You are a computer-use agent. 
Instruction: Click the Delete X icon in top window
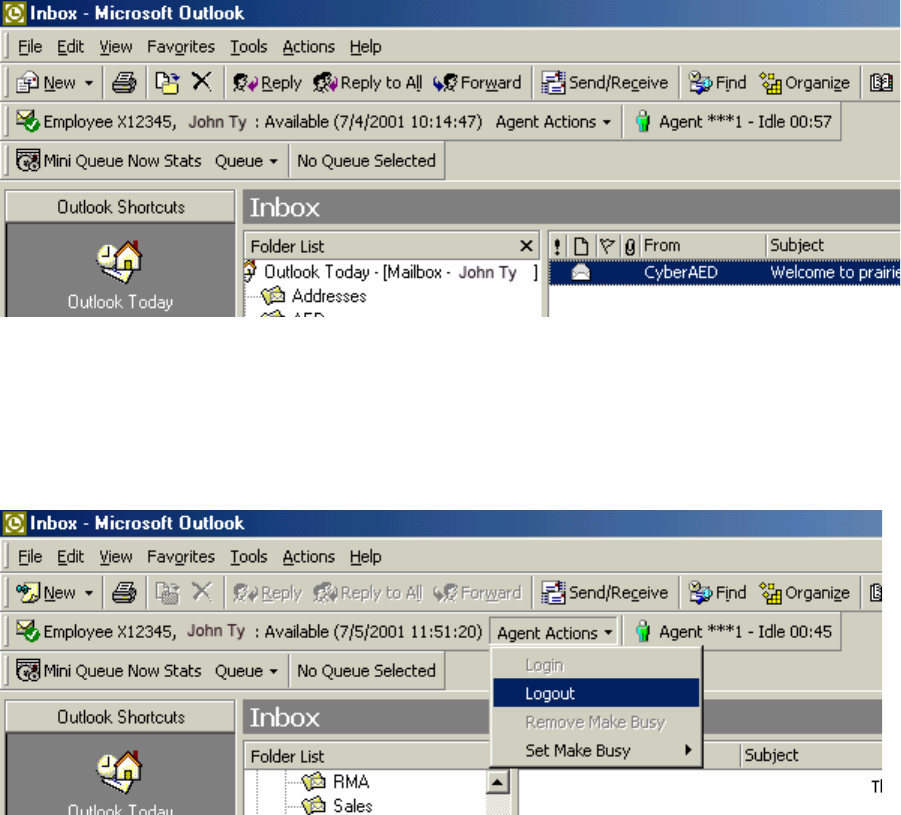click(x=202, y=82)
